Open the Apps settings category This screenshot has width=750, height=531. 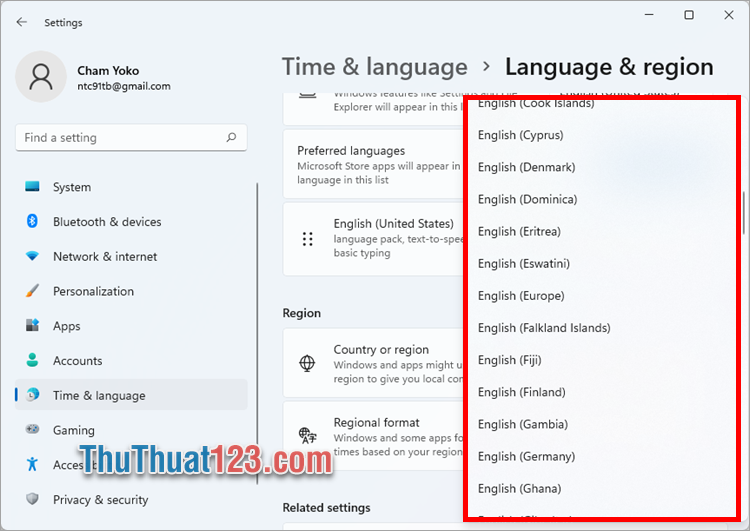[x=67, y=326]
